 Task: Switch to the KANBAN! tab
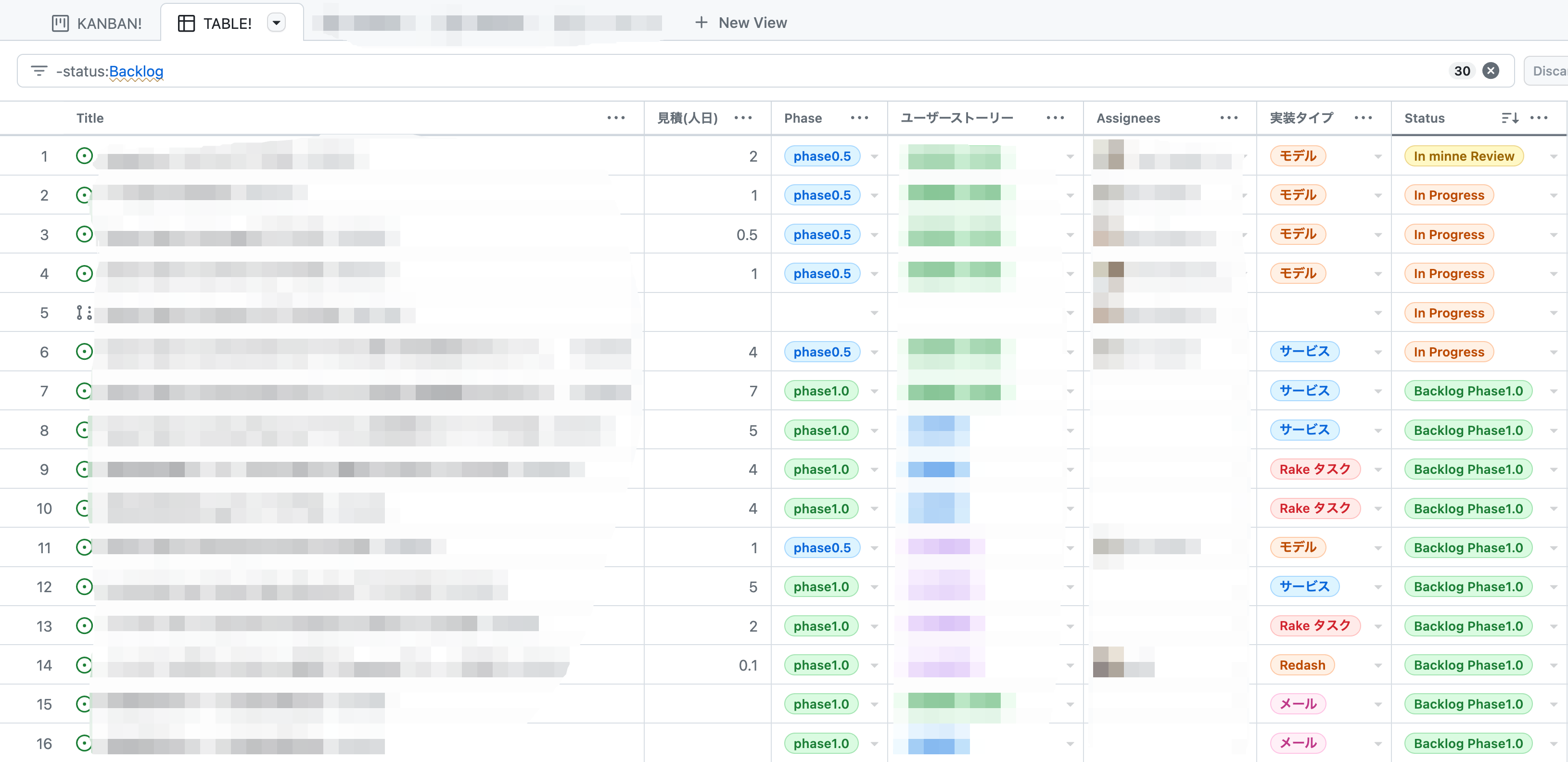click(97, 23)
